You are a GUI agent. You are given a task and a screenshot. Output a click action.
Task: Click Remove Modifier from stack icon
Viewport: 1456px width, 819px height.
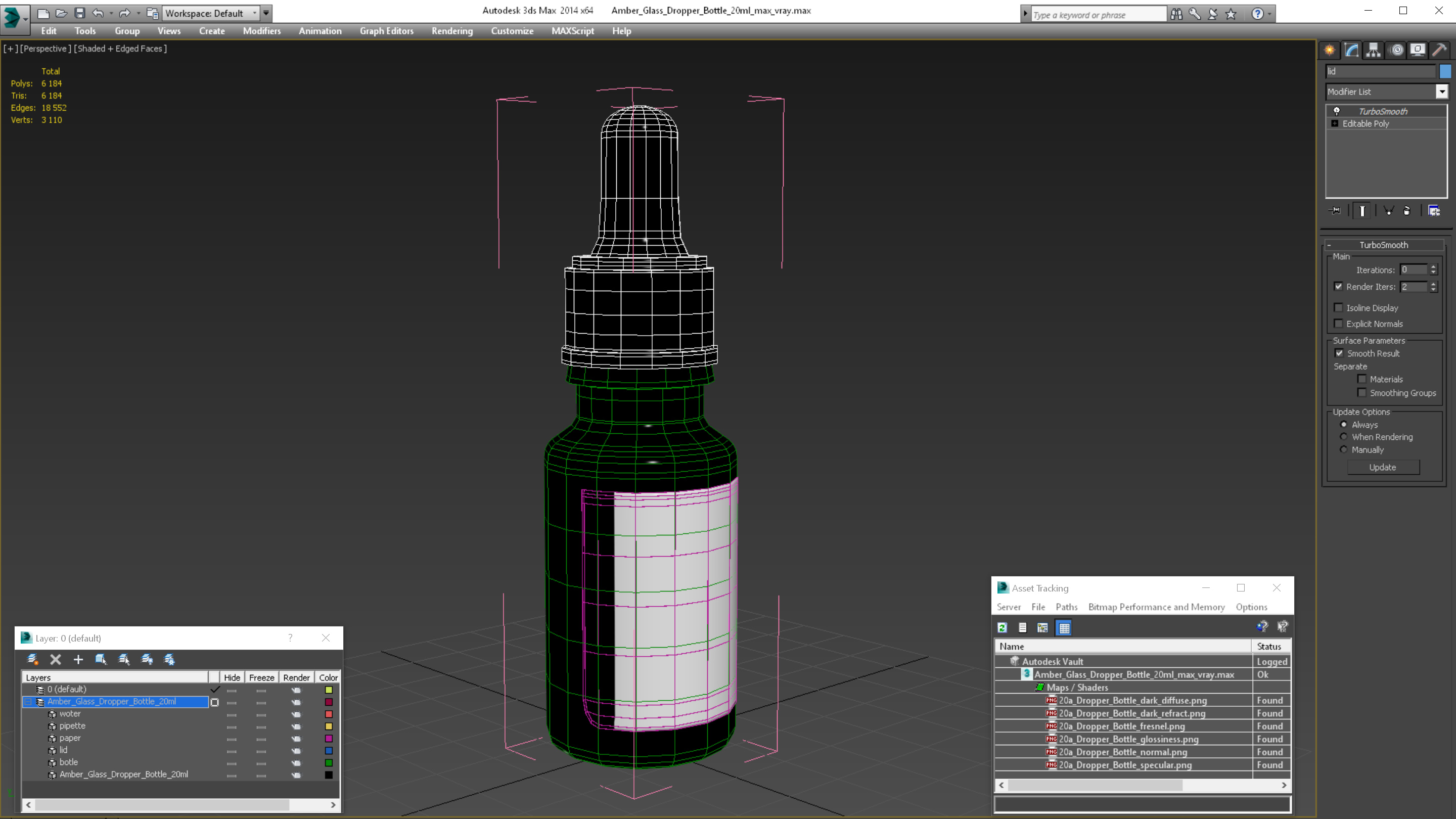point(1407,211)
